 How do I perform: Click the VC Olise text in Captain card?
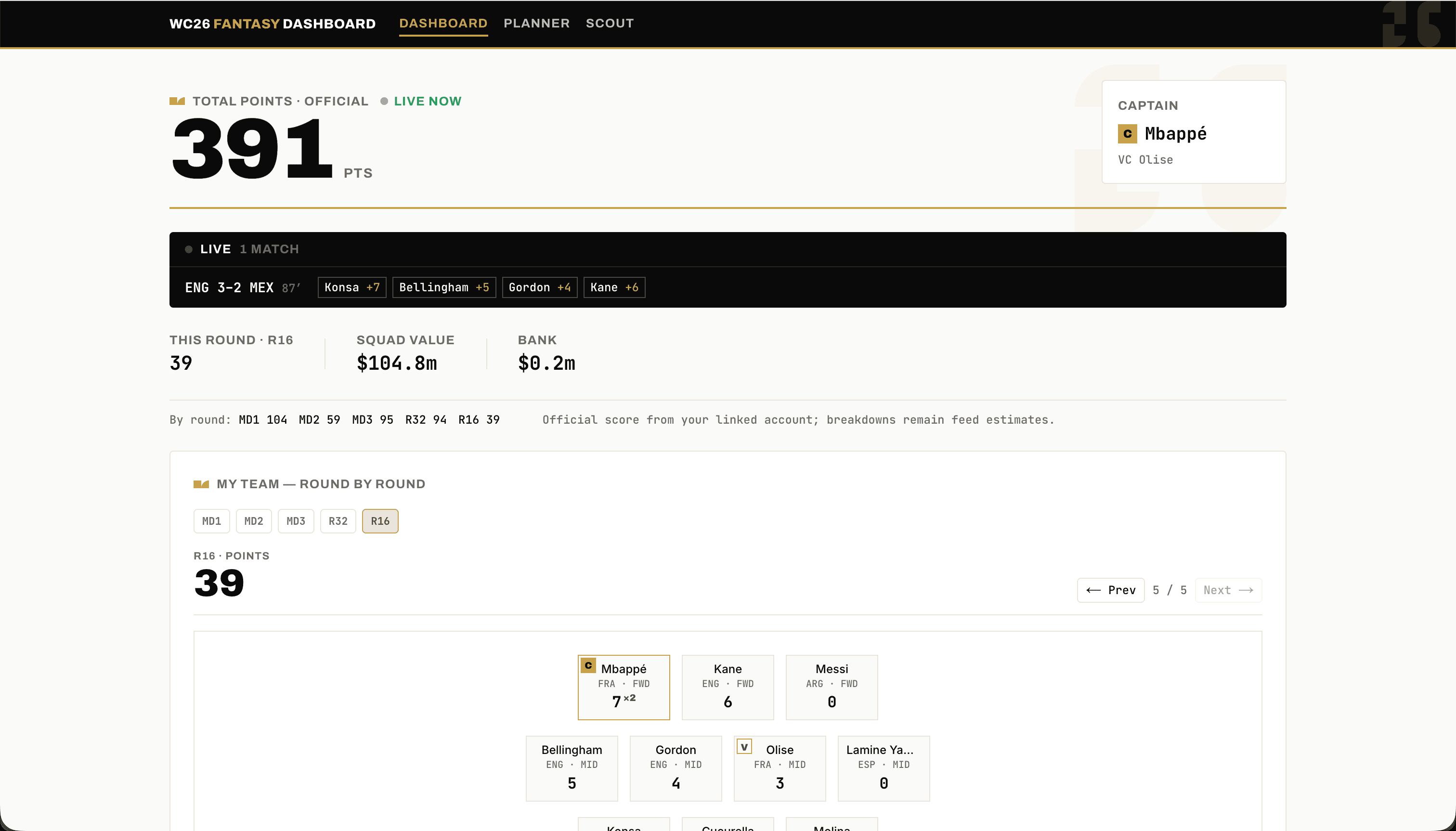coord(1145,160)
